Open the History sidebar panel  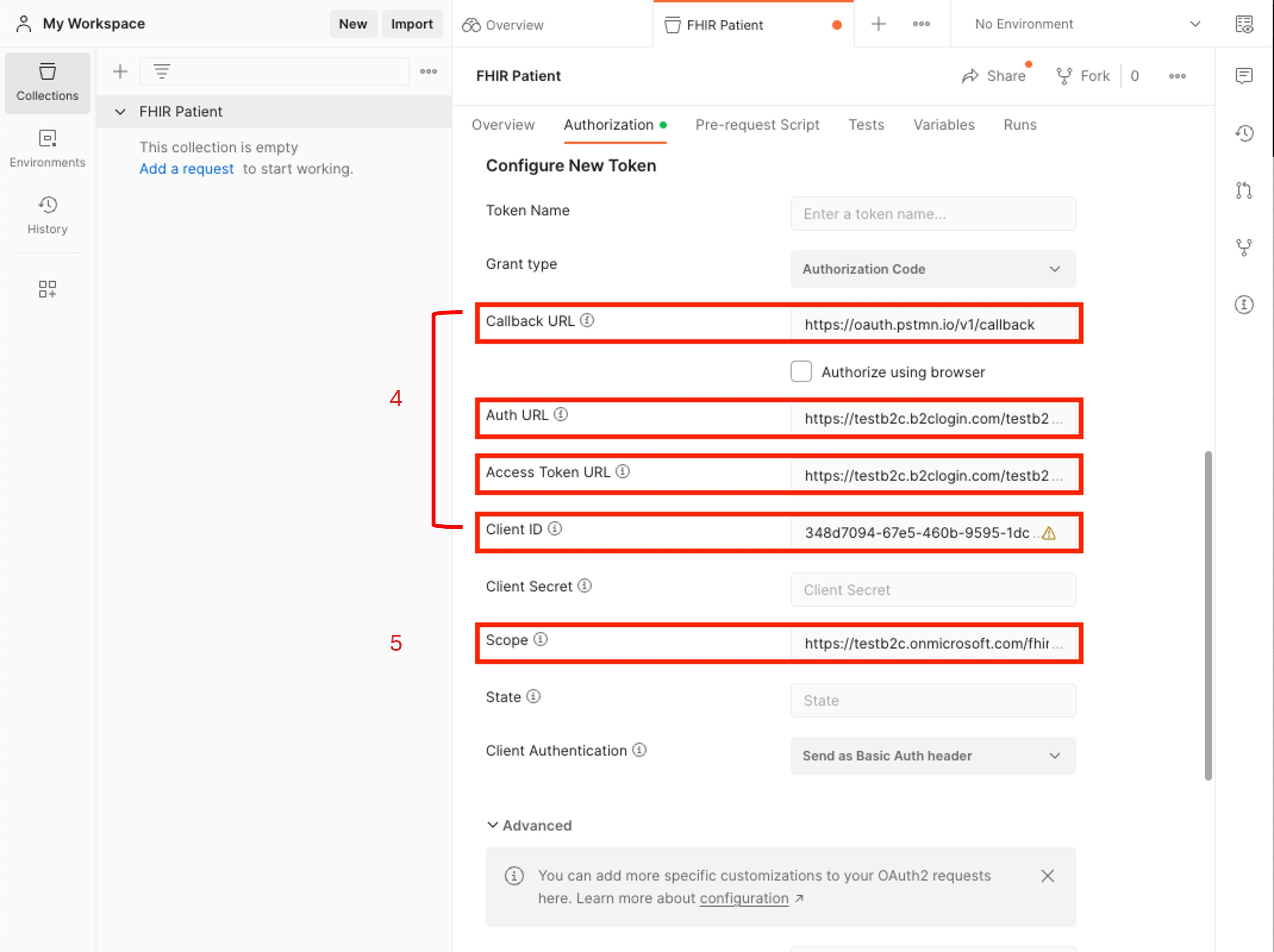coord(47,215)
